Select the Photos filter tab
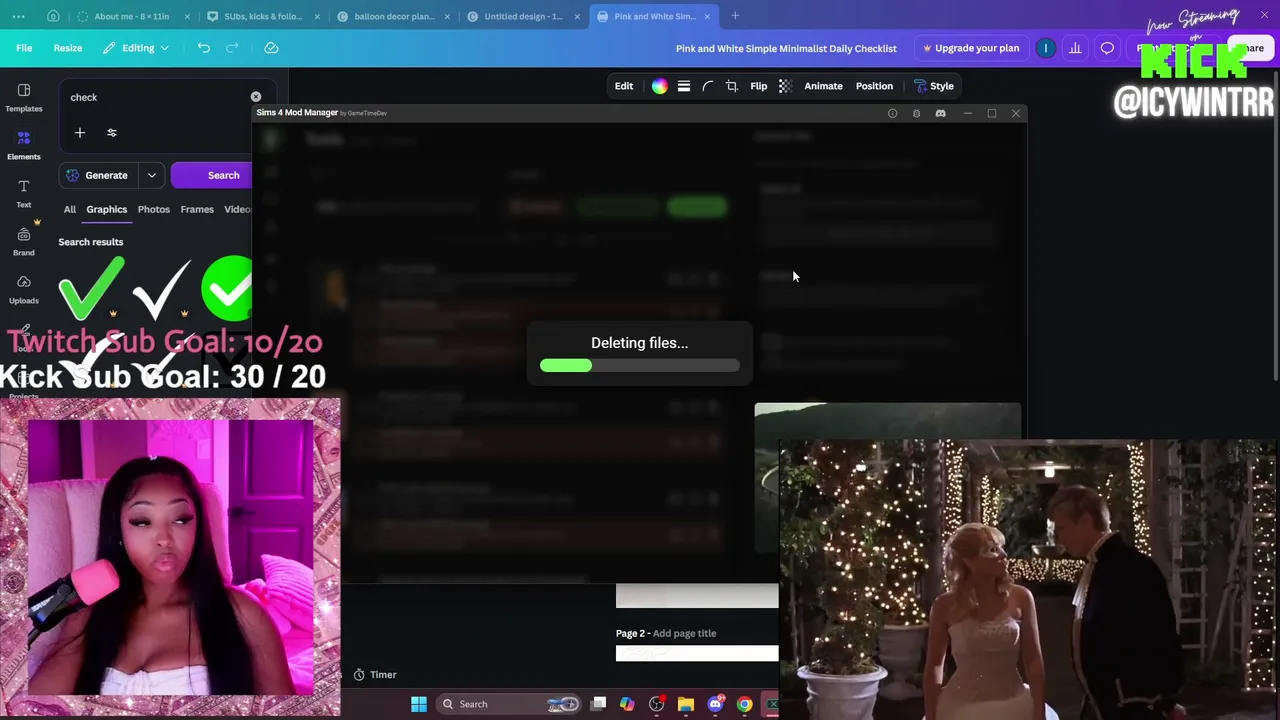The width and height of the screenshot is (1280, 720). [154, 209]
